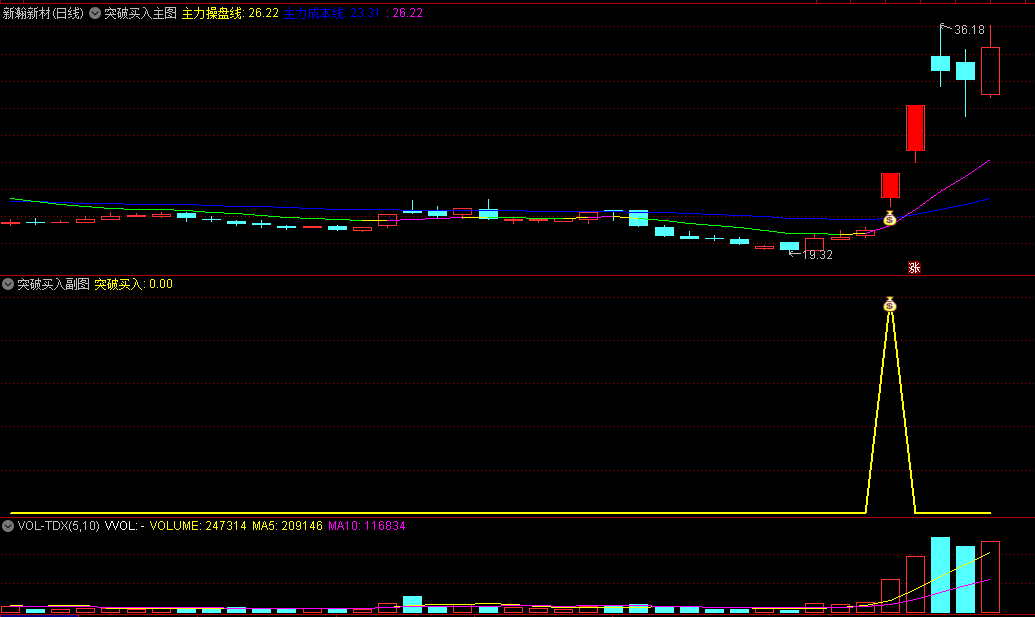
Task: Click the money bag signal on the candlestick chart
Action: point(890,218)
